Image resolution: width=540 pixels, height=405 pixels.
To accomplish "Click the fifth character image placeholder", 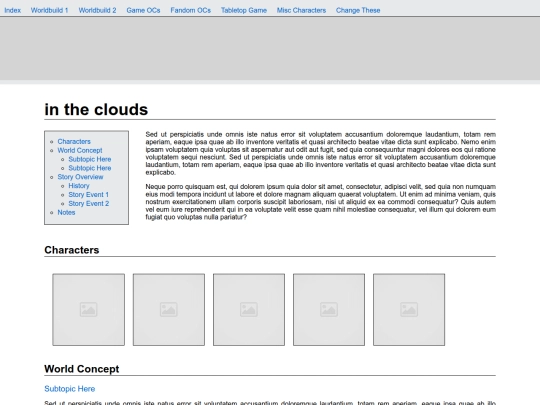I will tap(409, 310).
